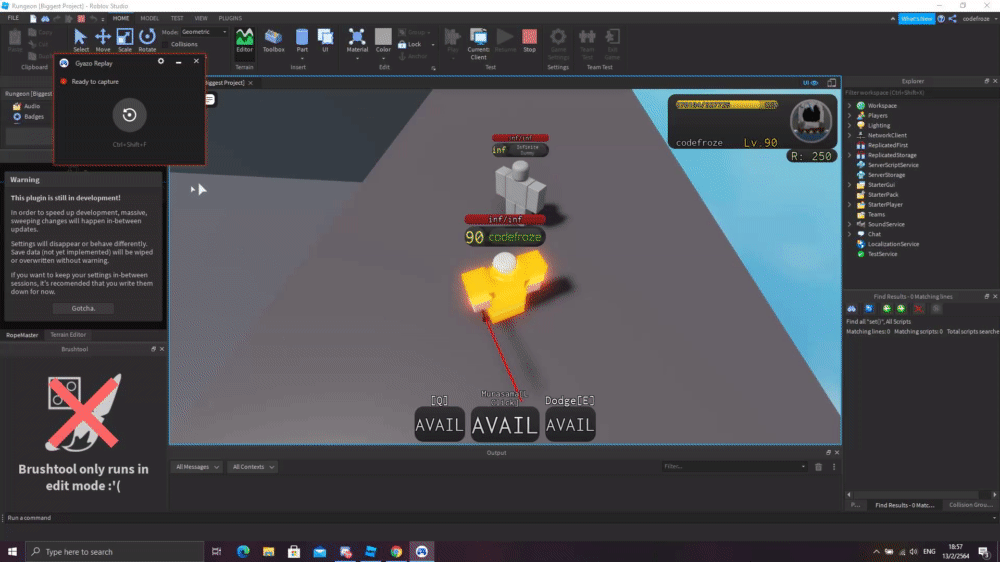Click the Murasama AVAIL button
This screenshot has height=562, width=1000.
point(504,424)
